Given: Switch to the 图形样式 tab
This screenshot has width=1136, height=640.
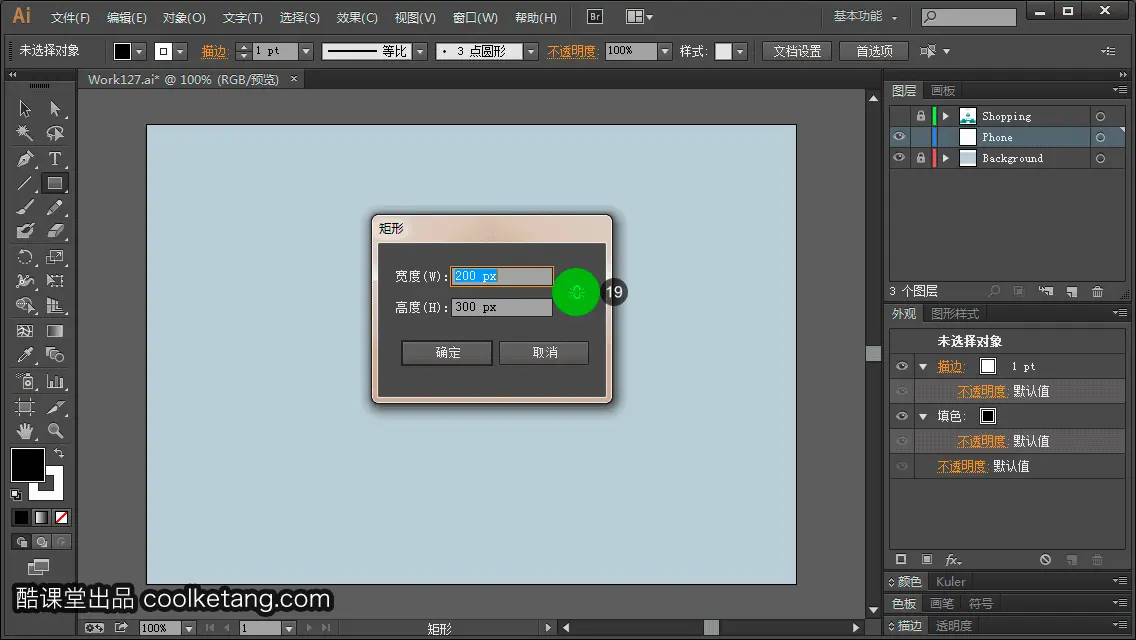Looking at the screenshot, I should 955,314.
